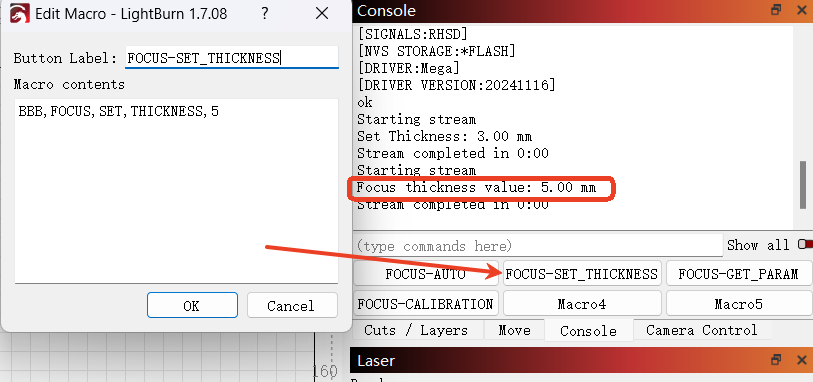This screenshot has height=382, width=813.
Task: Switch to the Move tab
Action: pos(514,330)
